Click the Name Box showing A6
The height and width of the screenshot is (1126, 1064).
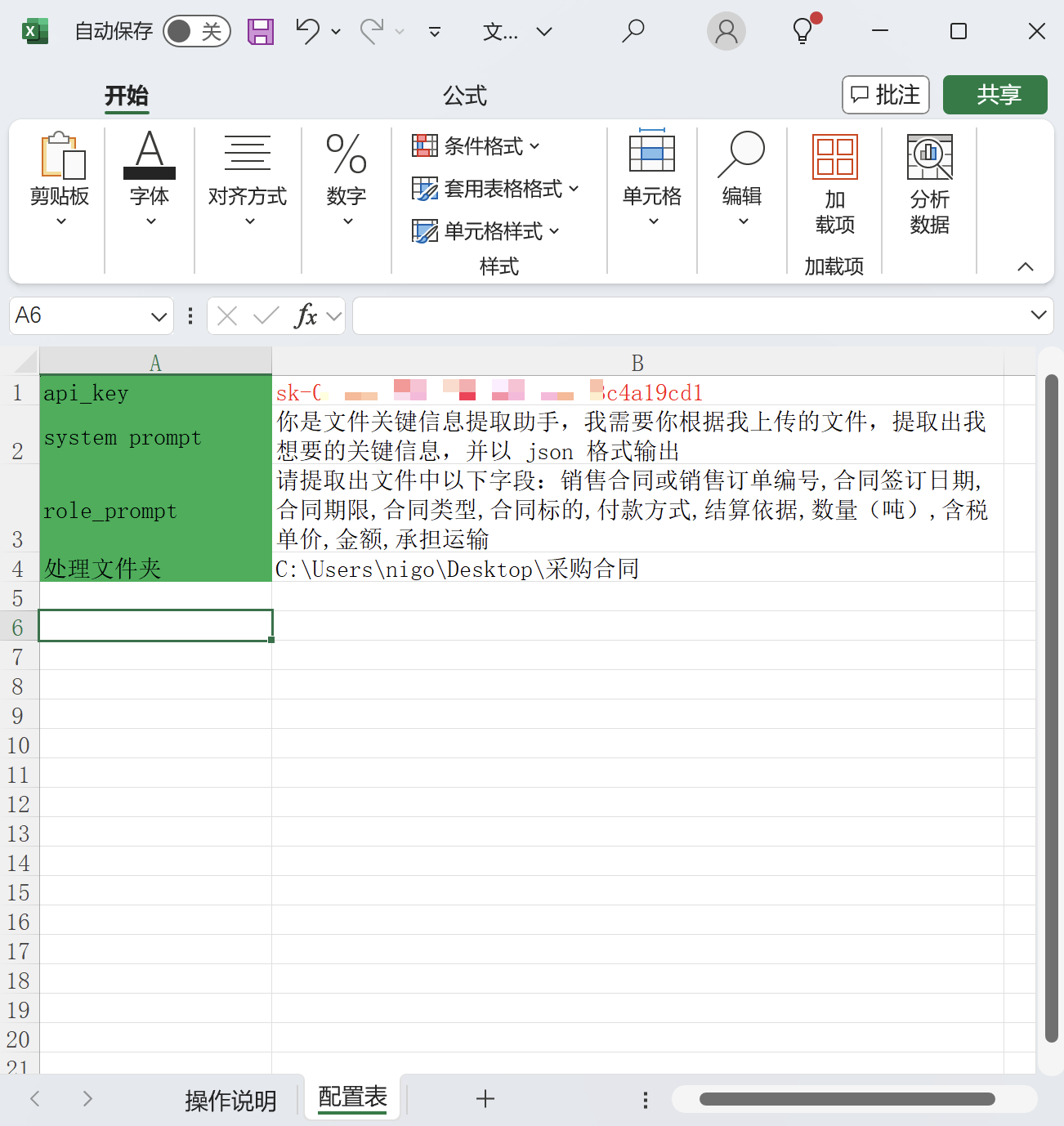(x=78, y=315)
